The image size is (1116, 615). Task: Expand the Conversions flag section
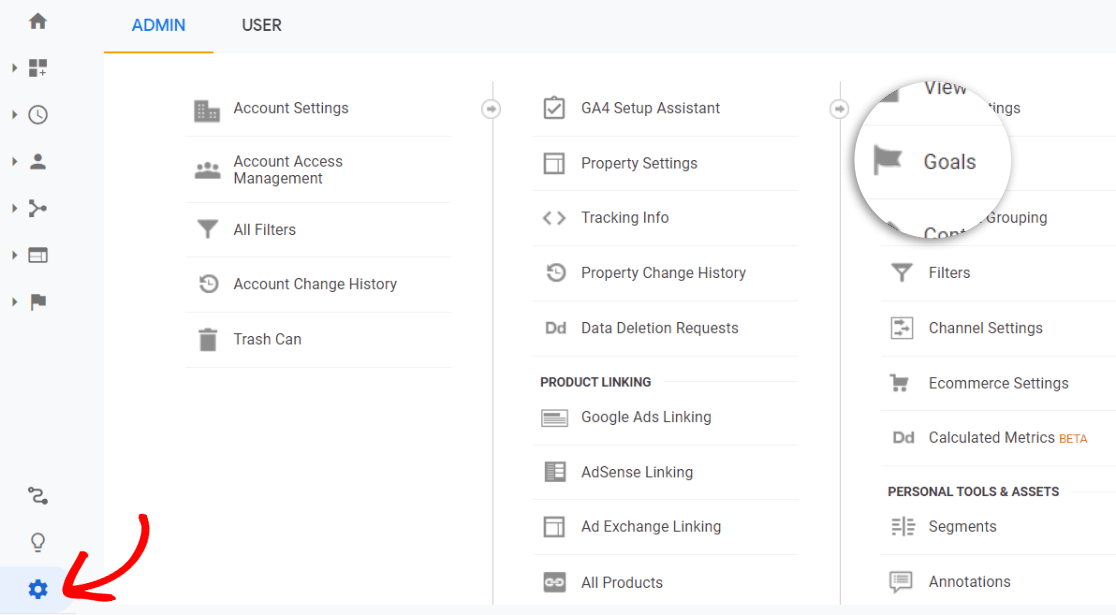pyautogui.click(x=15, y=302)
